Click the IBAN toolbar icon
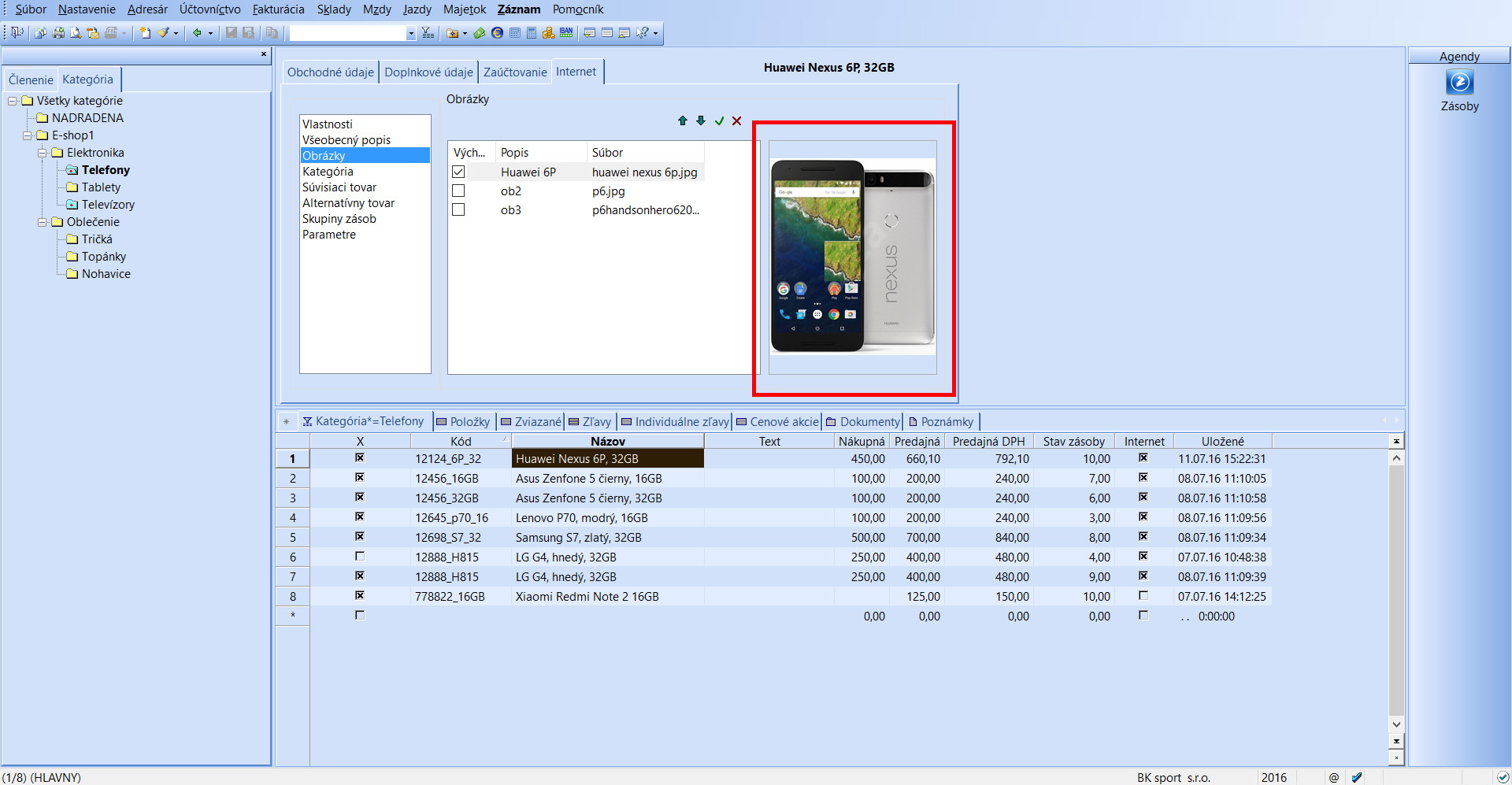This screenshot has width=1512, height=785. click(x=566, y=32)
